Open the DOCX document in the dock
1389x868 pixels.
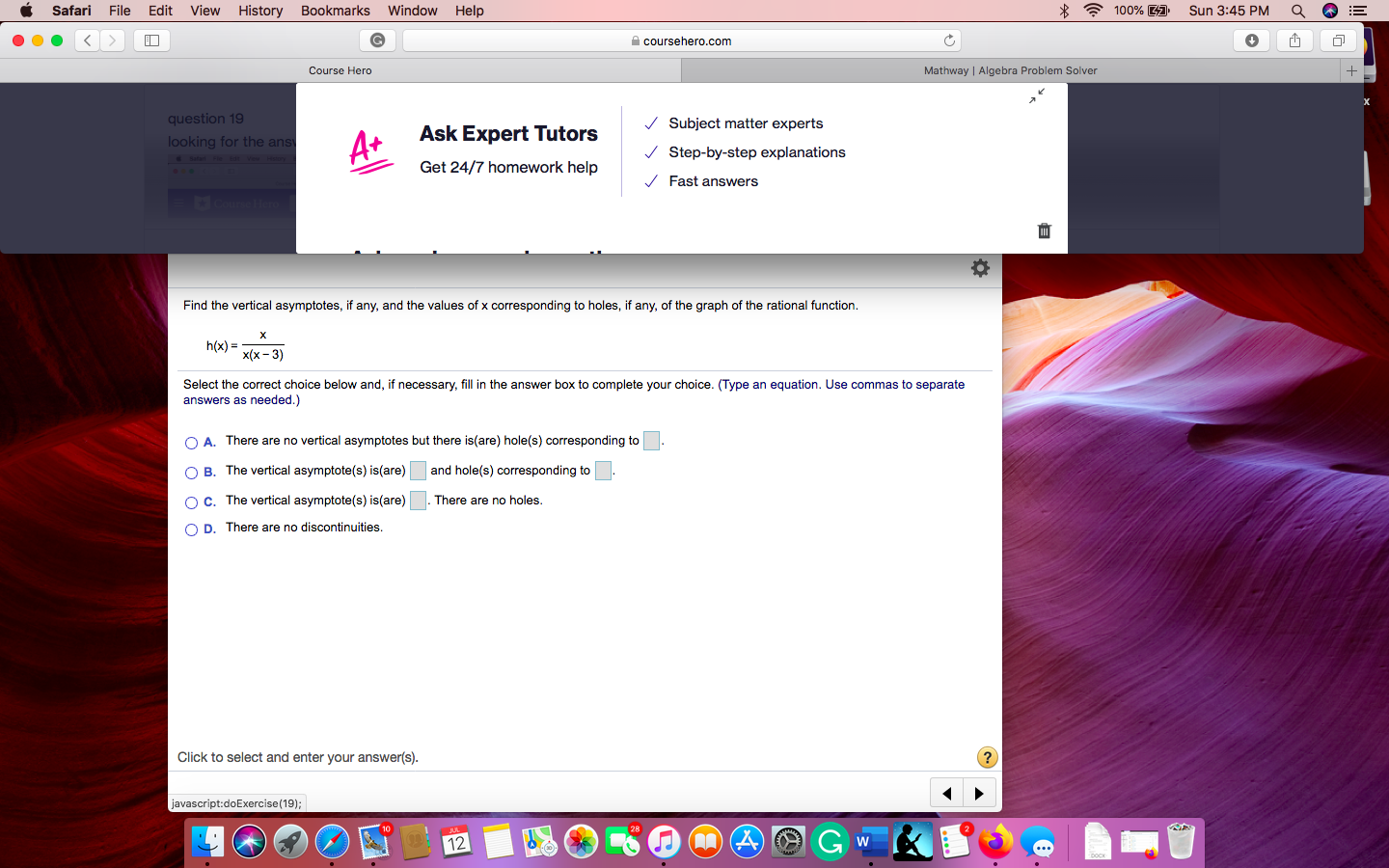tap(1097, 842)
